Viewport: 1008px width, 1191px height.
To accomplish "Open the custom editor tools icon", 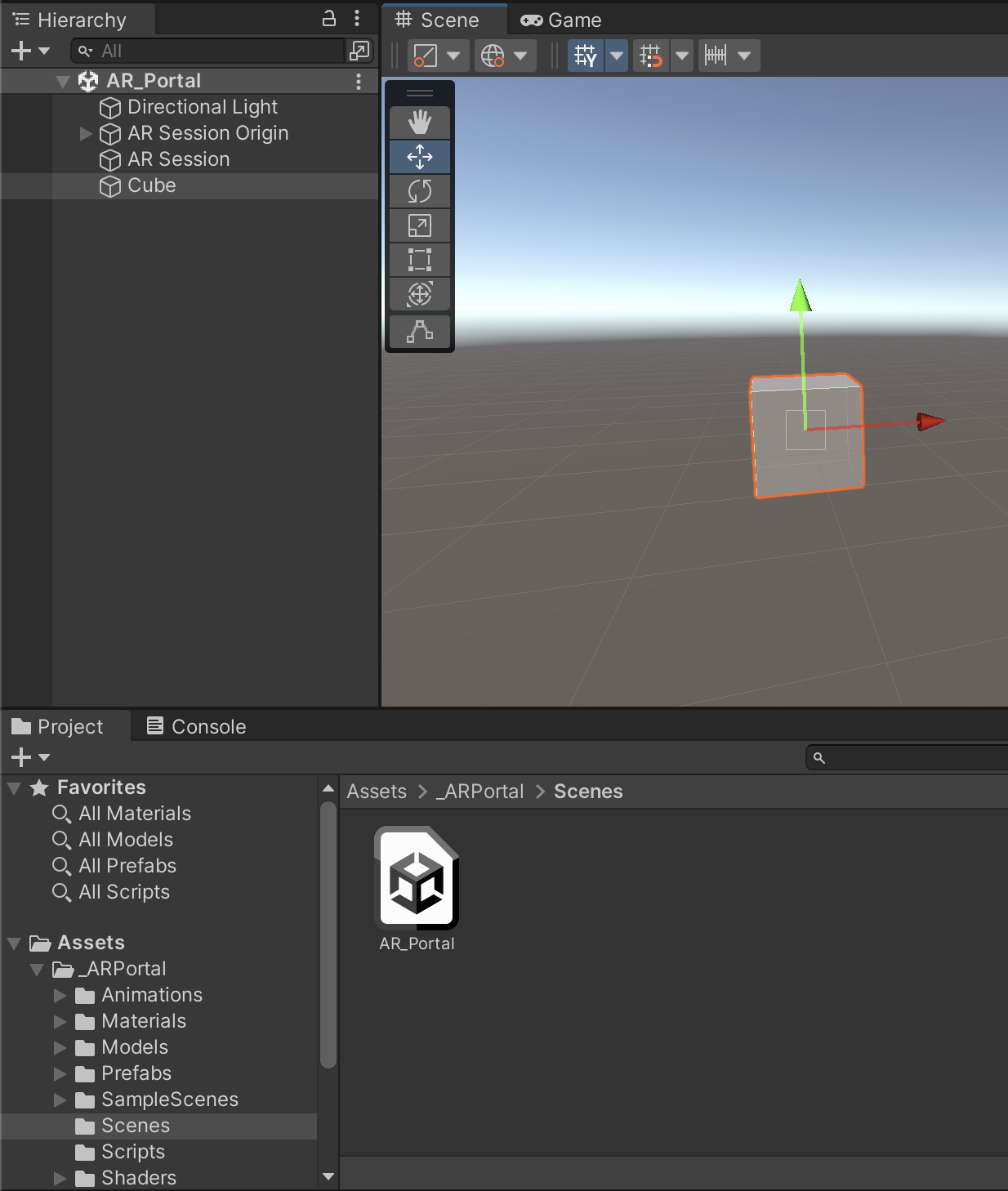I will coord(420,332).
